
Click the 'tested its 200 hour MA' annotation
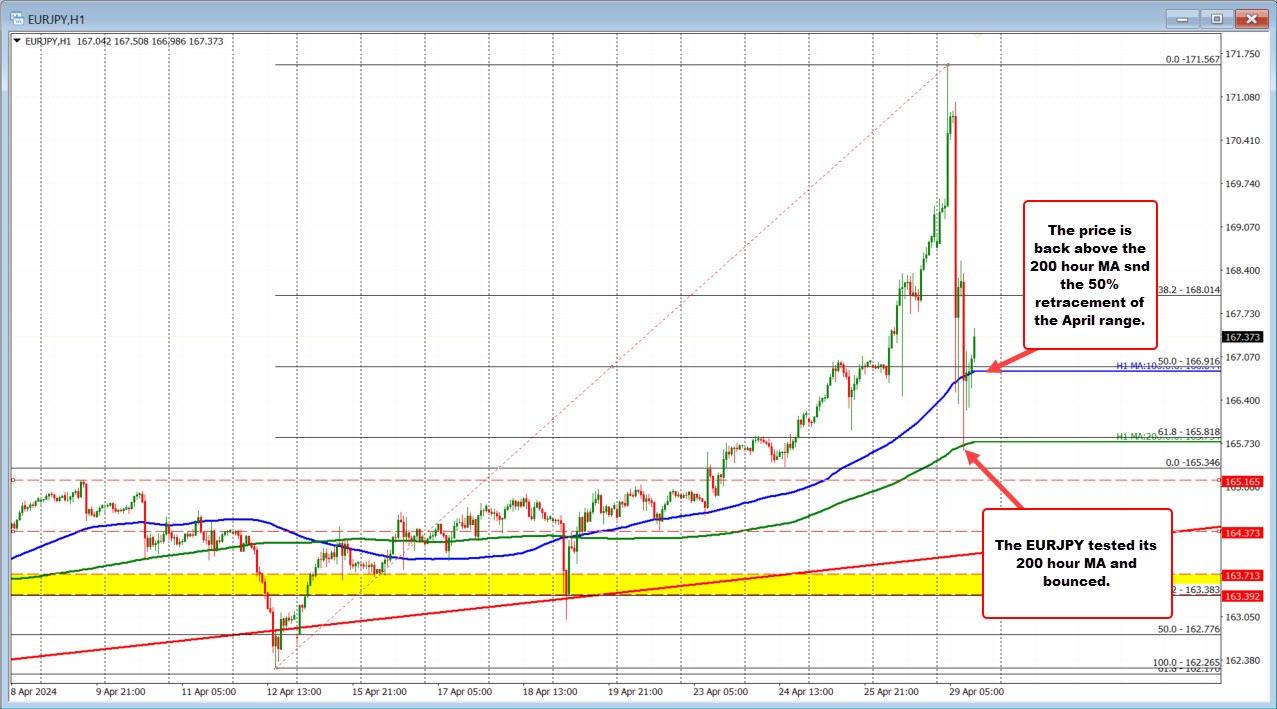1076,563
